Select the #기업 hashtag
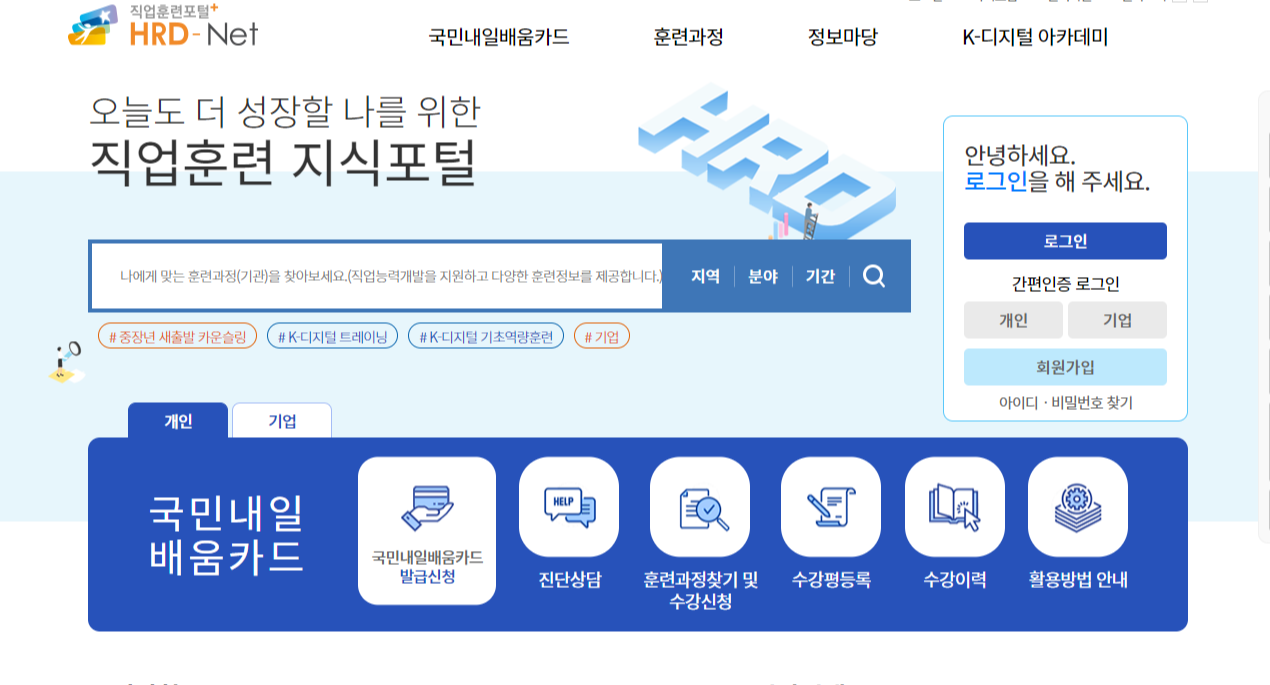Viewport: 1270px width, 685px height. point(602,336)
